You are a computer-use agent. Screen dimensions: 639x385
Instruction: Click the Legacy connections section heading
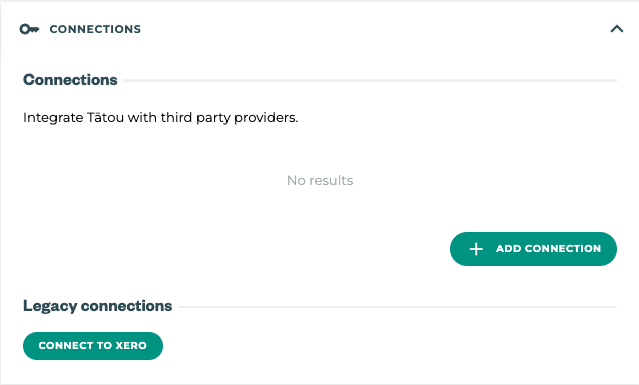point(97,306)
